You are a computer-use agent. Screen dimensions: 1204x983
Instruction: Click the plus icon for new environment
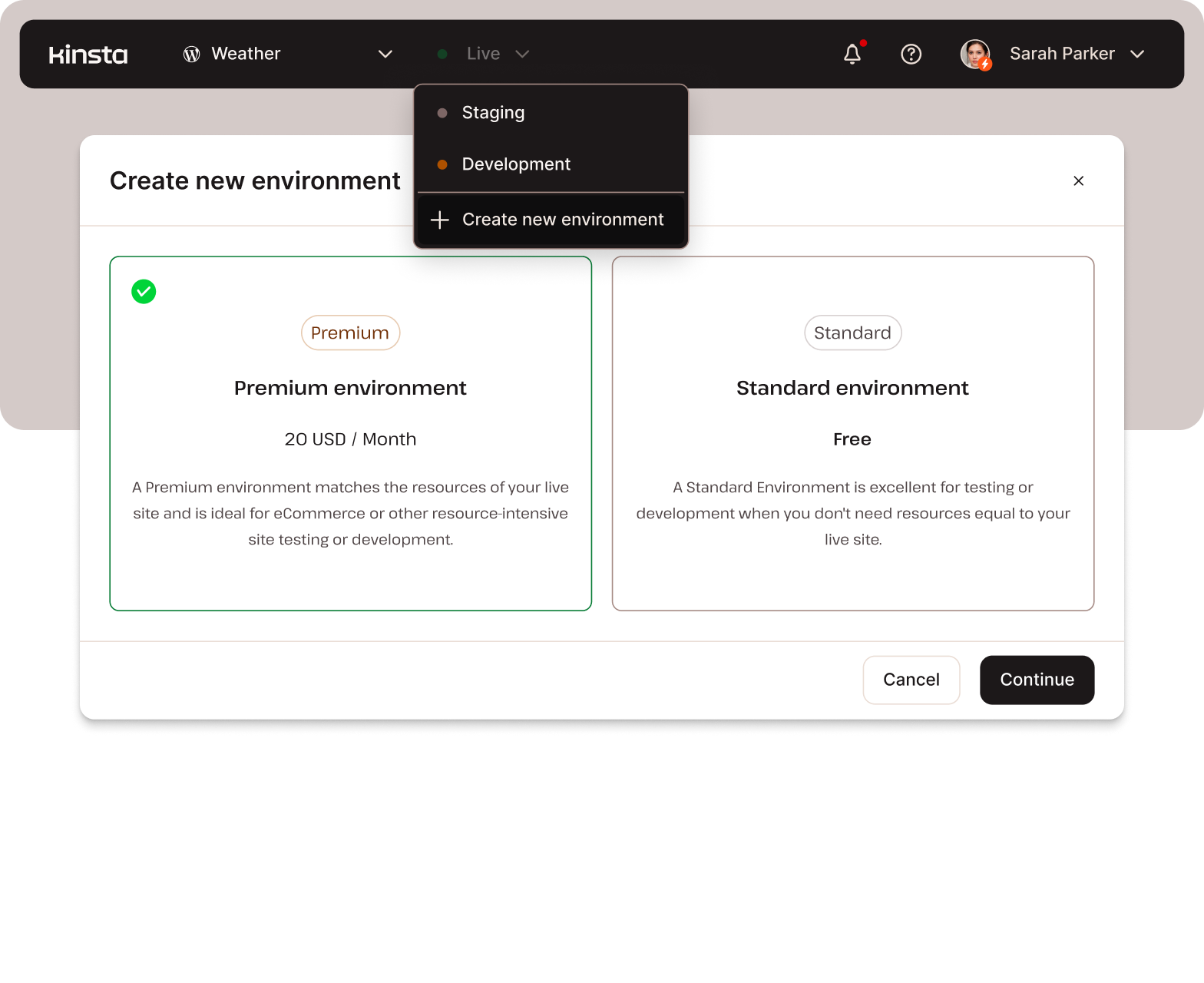click(440, 220)
